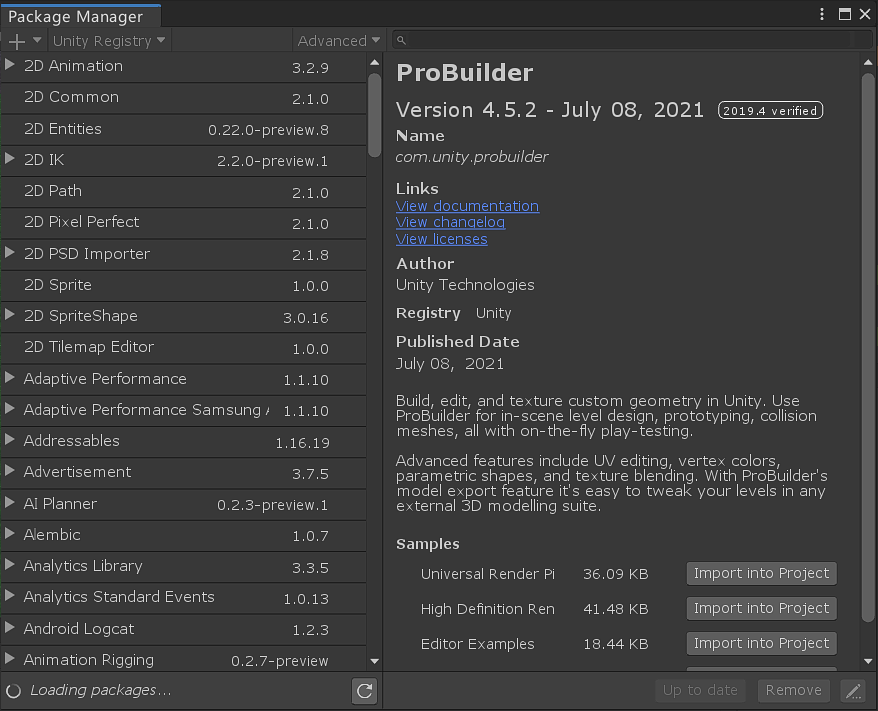Viewport: 878px width, 711px height.
Task: Expand the 2D IK package versions
Action: point(10,158)
